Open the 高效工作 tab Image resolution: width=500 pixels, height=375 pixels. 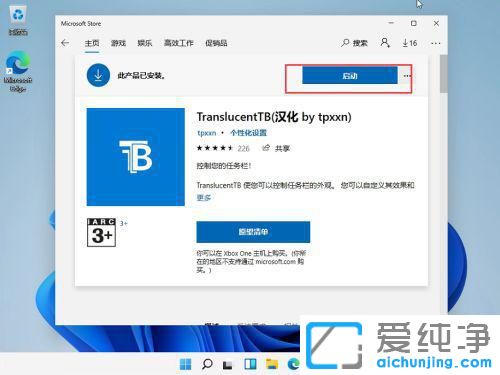(x=179, y=43)
